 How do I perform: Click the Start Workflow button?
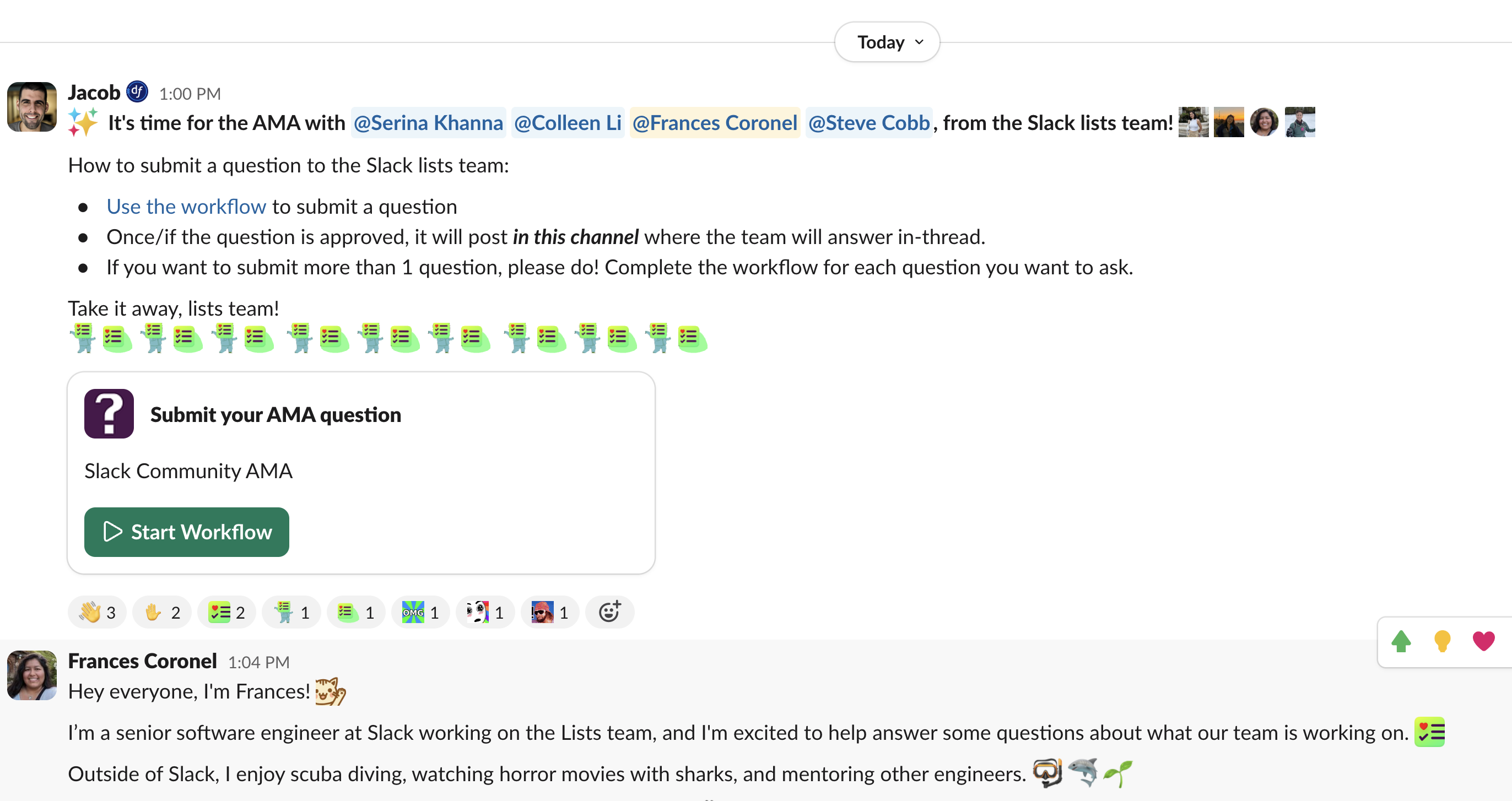pos(187,532)
